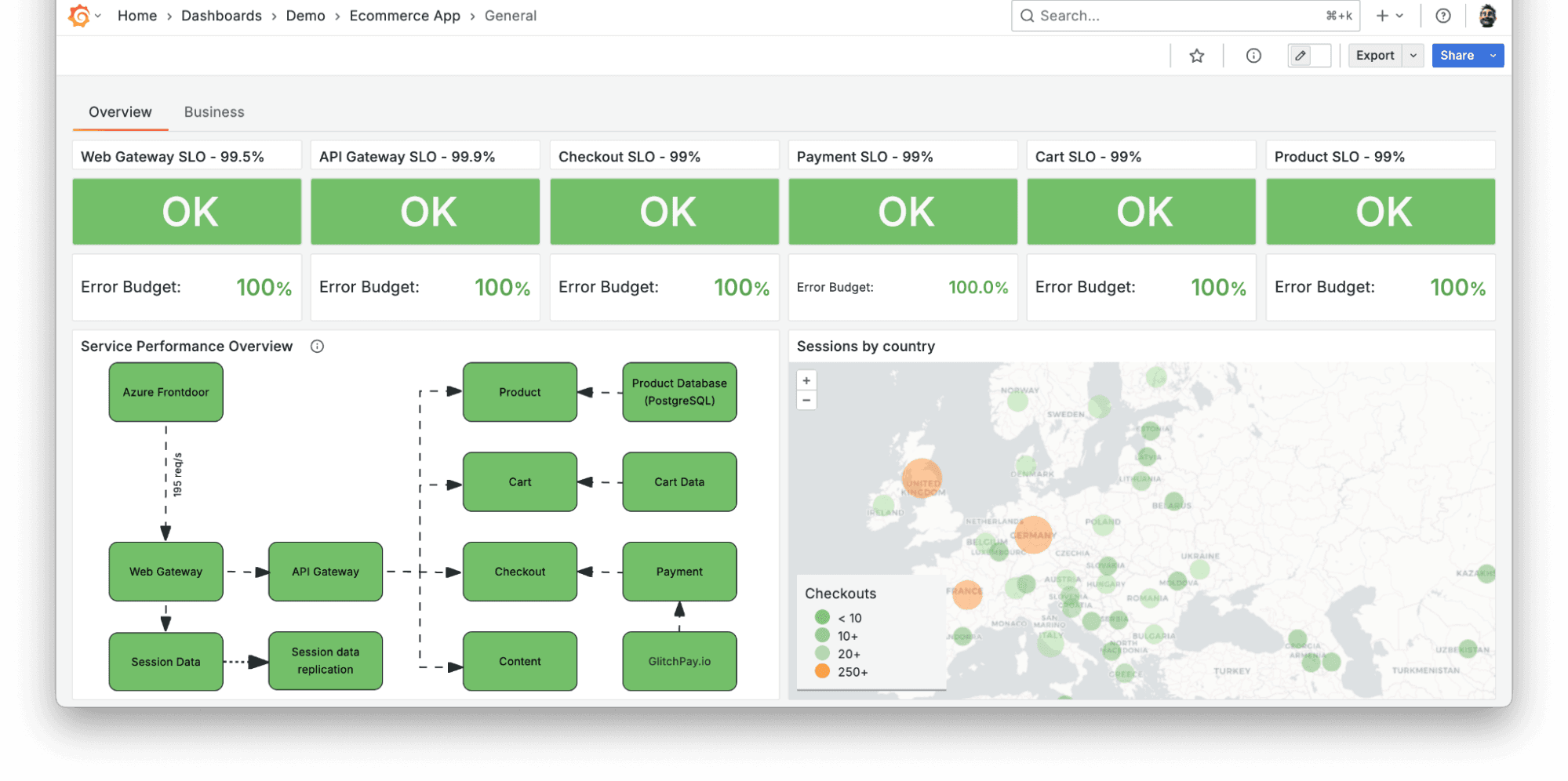Click the Grafana logo icon
This screenshot has width=1568, height=781.
tap(79, 16)
